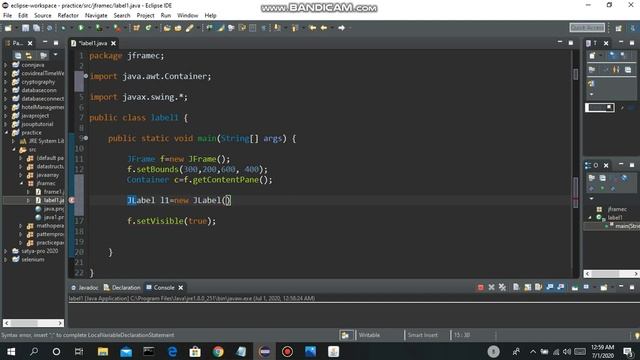Switch to the Declaration tab
640x360 pixels.
pyautogui.click(x=122, y=288)
